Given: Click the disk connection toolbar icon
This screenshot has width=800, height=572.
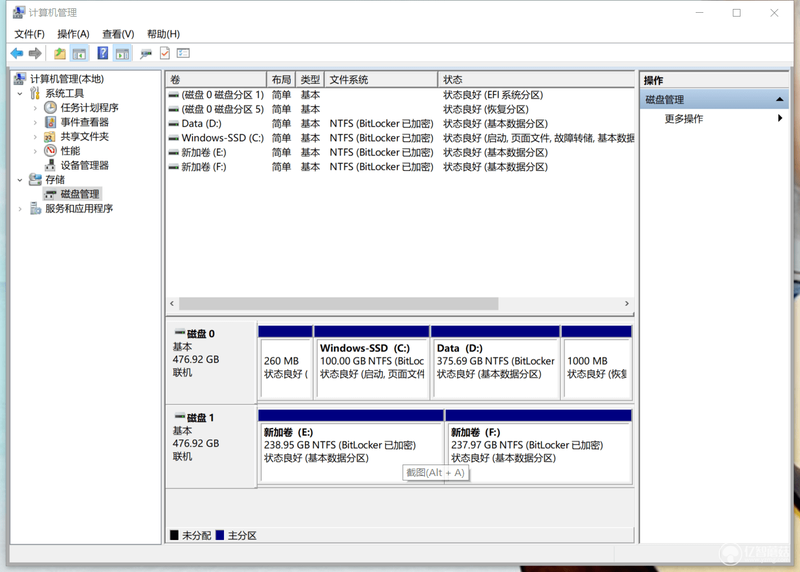Looking at the screenshot, I should point(146,53).
